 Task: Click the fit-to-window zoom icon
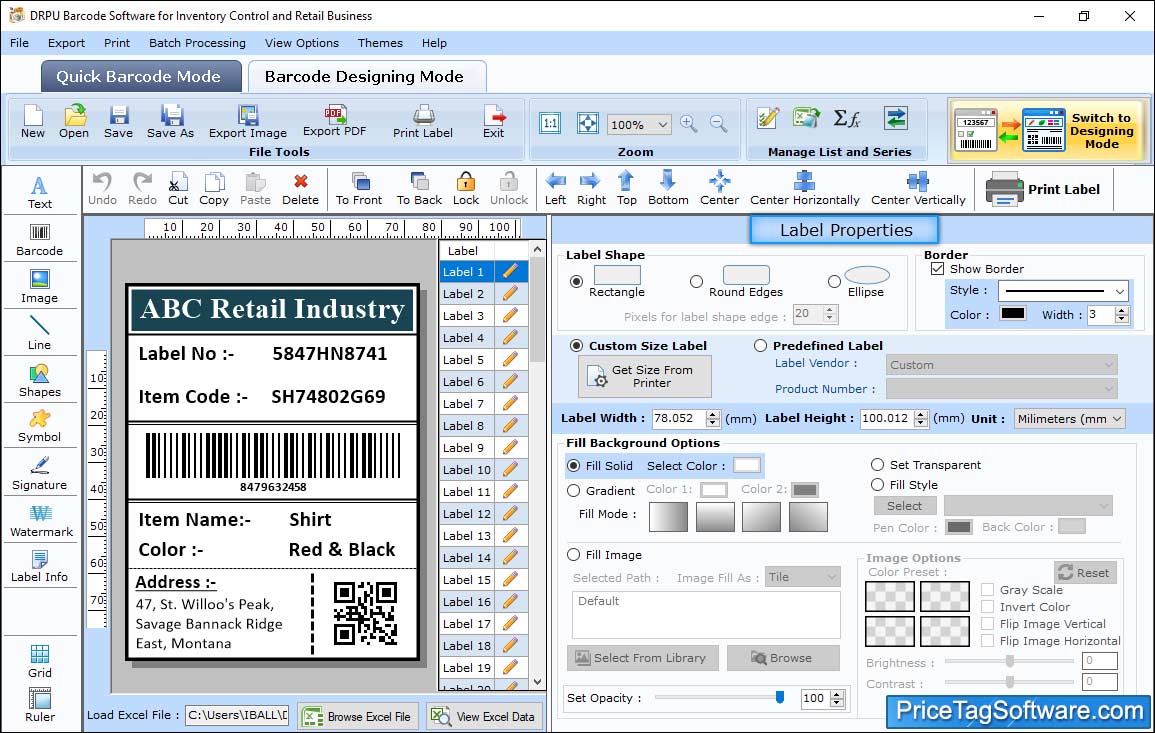point(588,123)
